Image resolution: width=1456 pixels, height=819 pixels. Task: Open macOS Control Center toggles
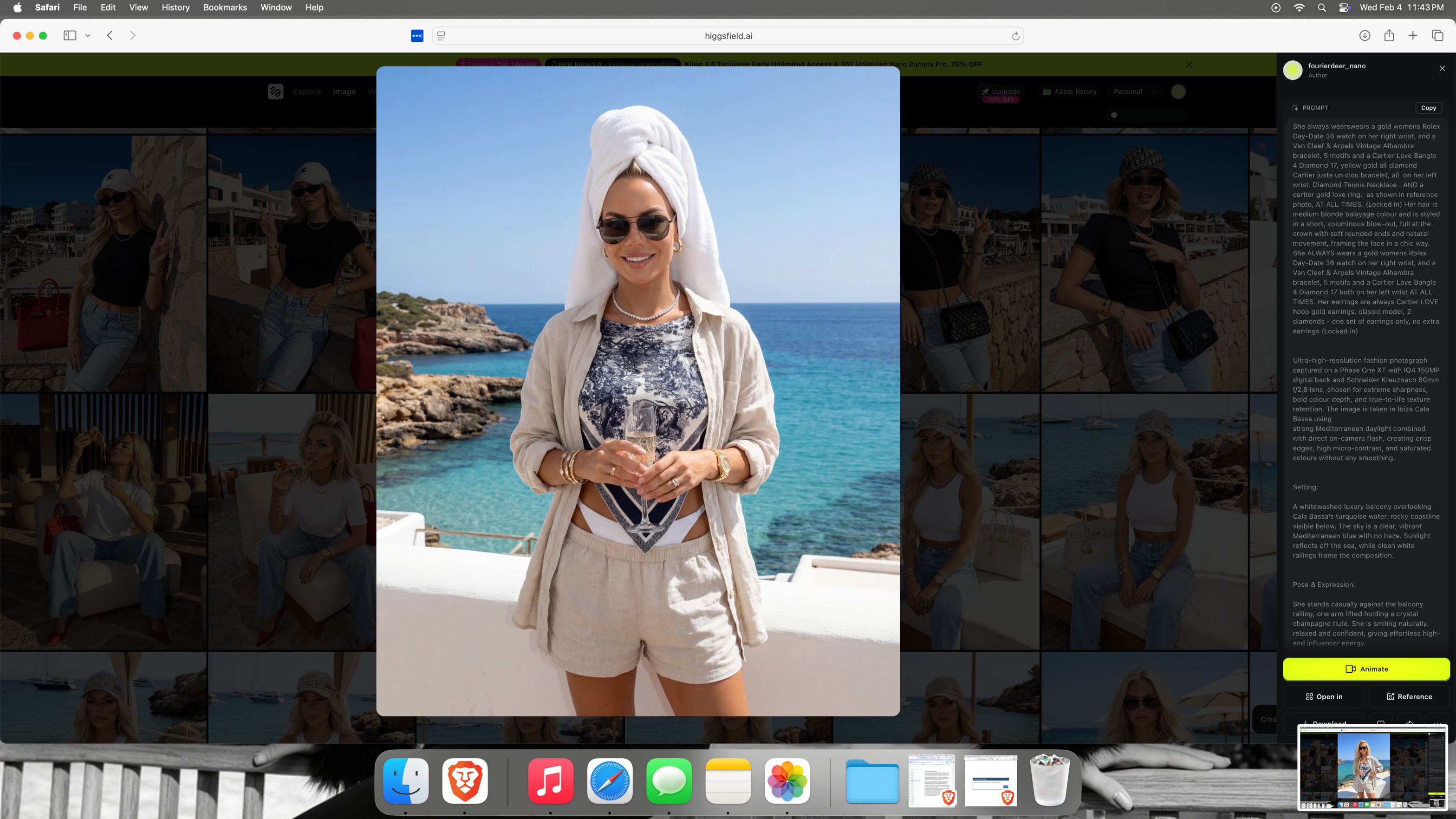(x=1344, y=7)
